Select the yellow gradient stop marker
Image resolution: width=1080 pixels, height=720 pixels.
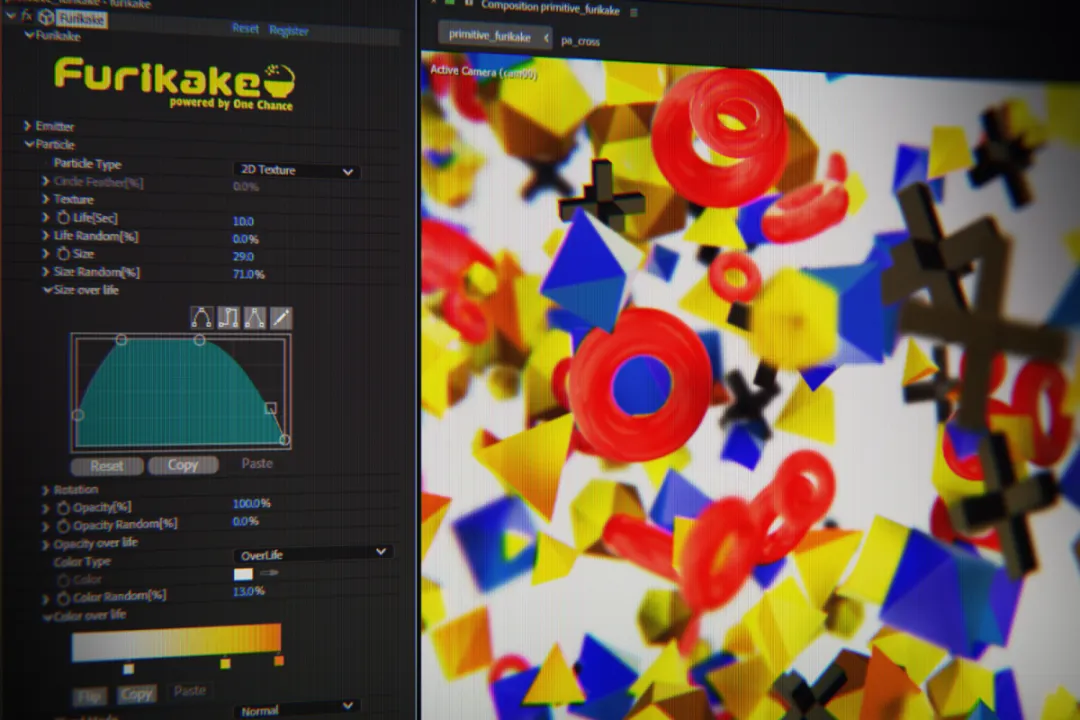coord(225,664)
